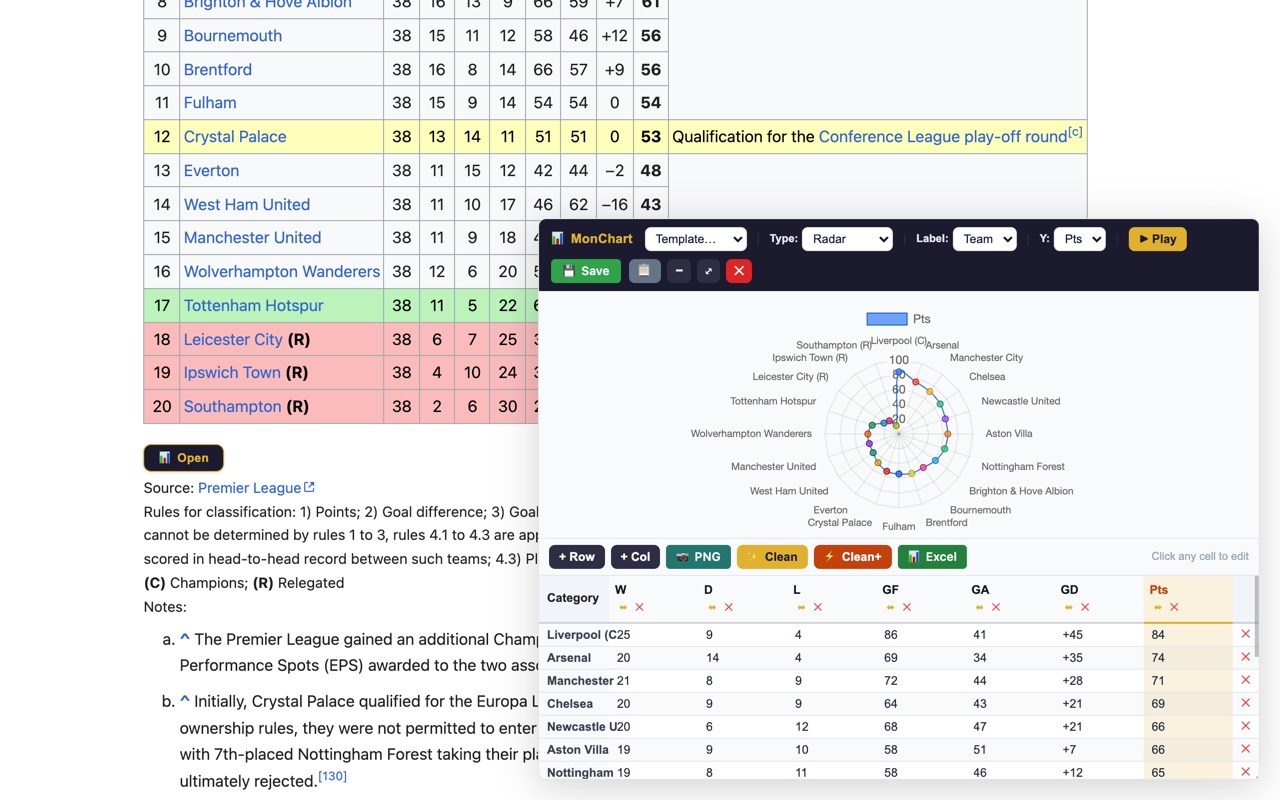Open the Crystal Palace team link
The width and height of the screenshot is (1280, 800).
pos(235,137)
